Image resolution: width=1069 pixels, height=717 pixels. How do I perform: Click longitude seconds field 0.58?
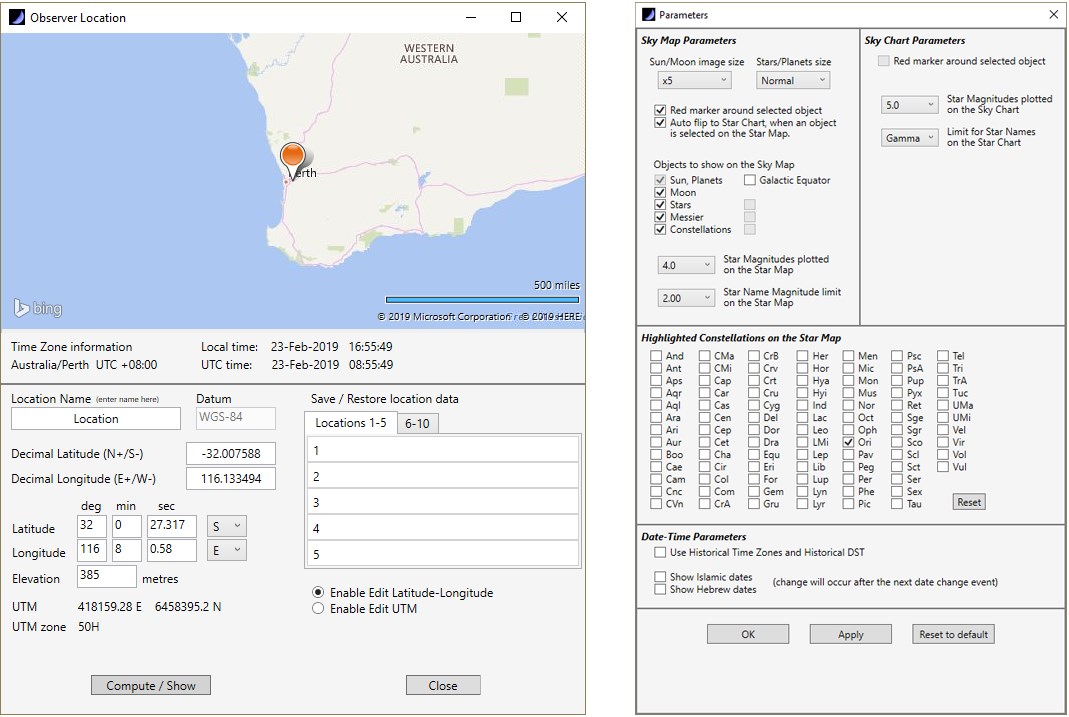[172, 550]
